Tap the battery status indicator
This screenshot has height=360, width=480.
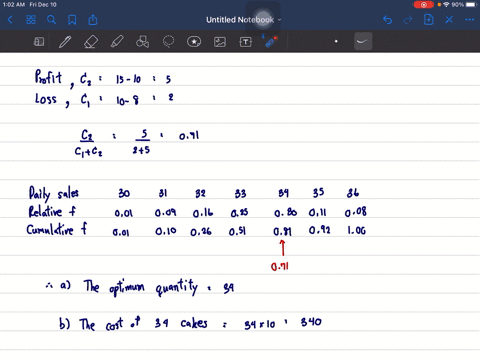click(x=471, y=5)
